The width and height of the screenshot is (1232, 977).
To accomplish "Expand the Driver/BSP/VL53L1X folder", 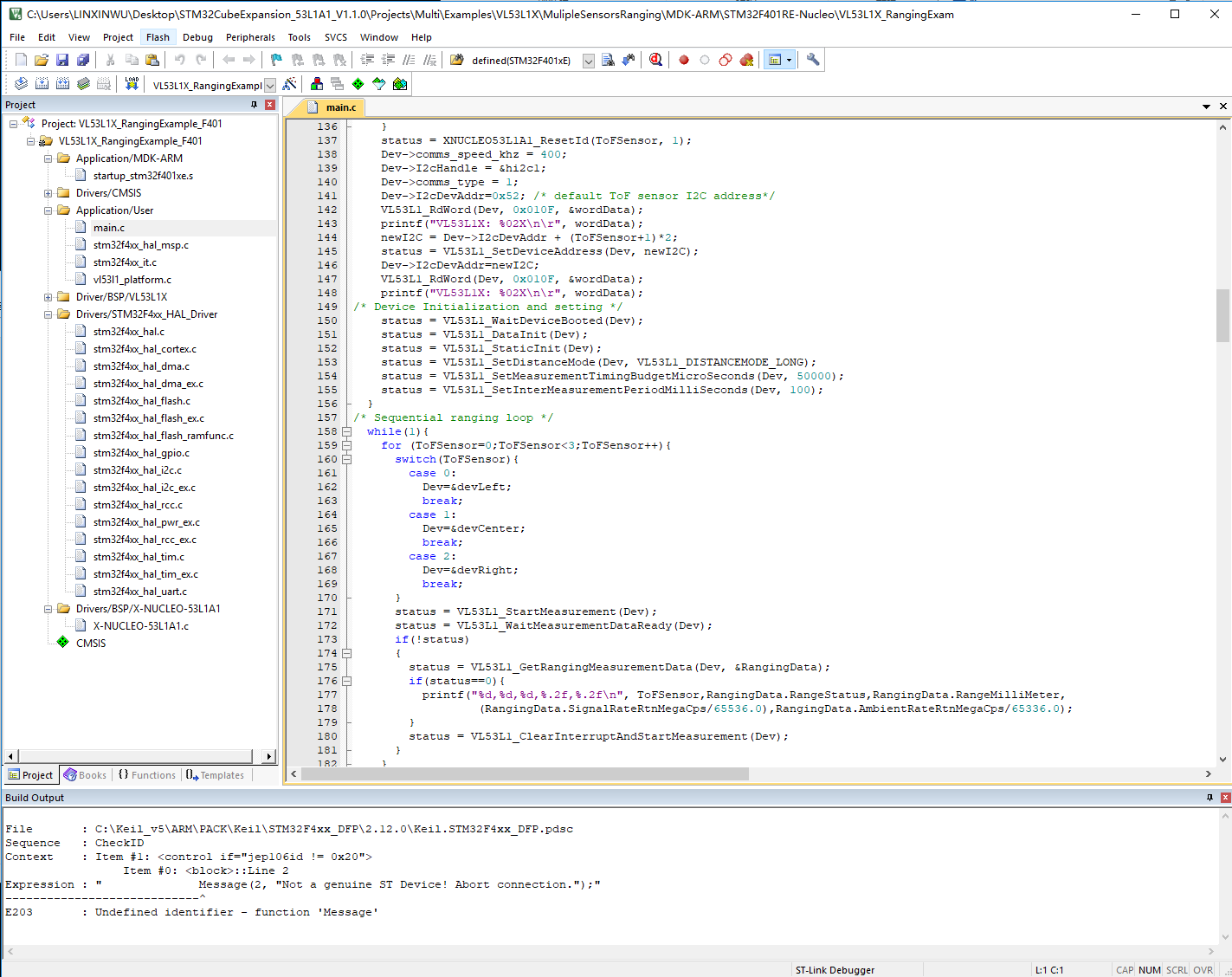I will click(x=48, y=297).
